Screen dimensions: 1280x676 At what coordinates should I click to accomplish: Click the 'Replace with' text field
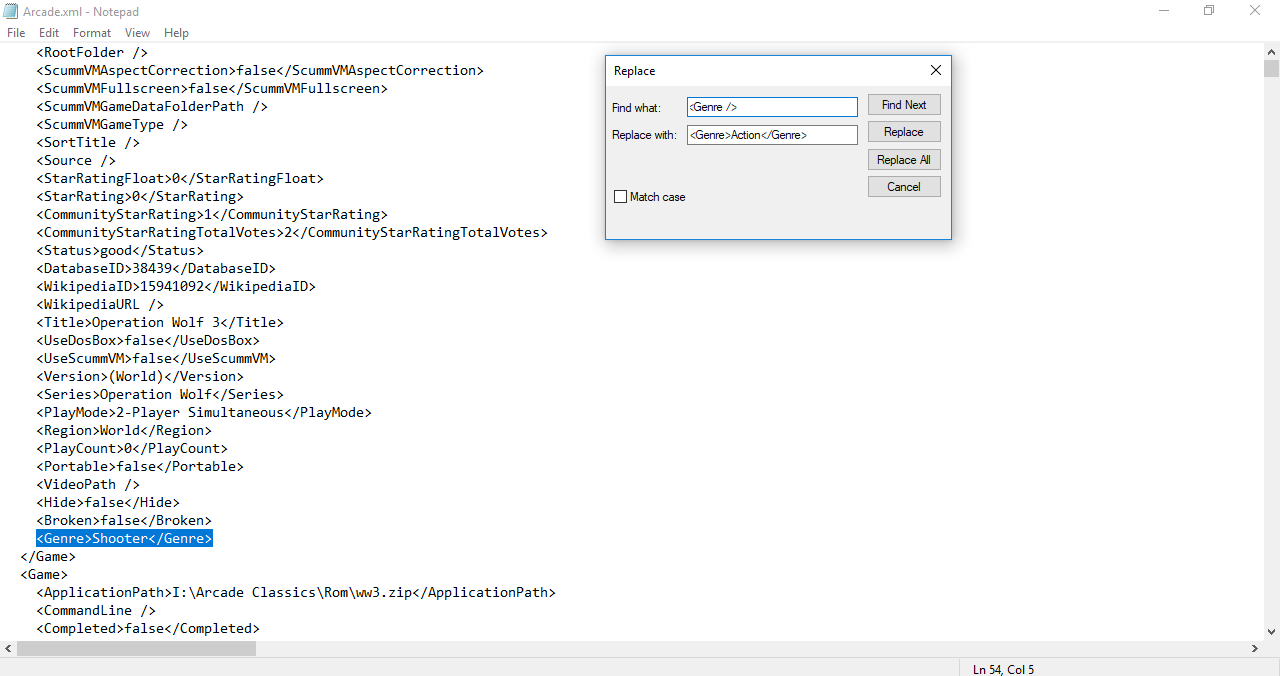771,135
